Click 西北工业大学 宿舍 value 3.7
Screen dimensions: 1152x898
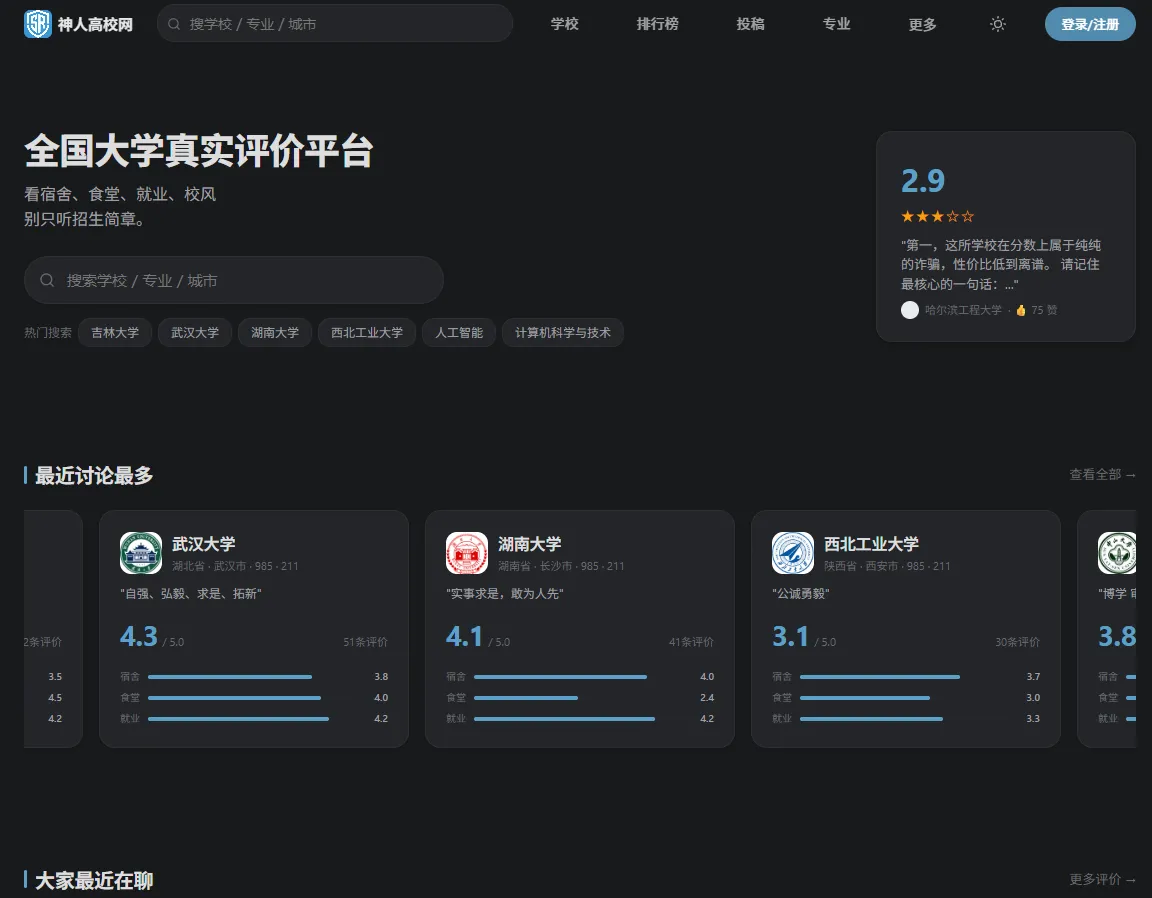coord(1033,677)
